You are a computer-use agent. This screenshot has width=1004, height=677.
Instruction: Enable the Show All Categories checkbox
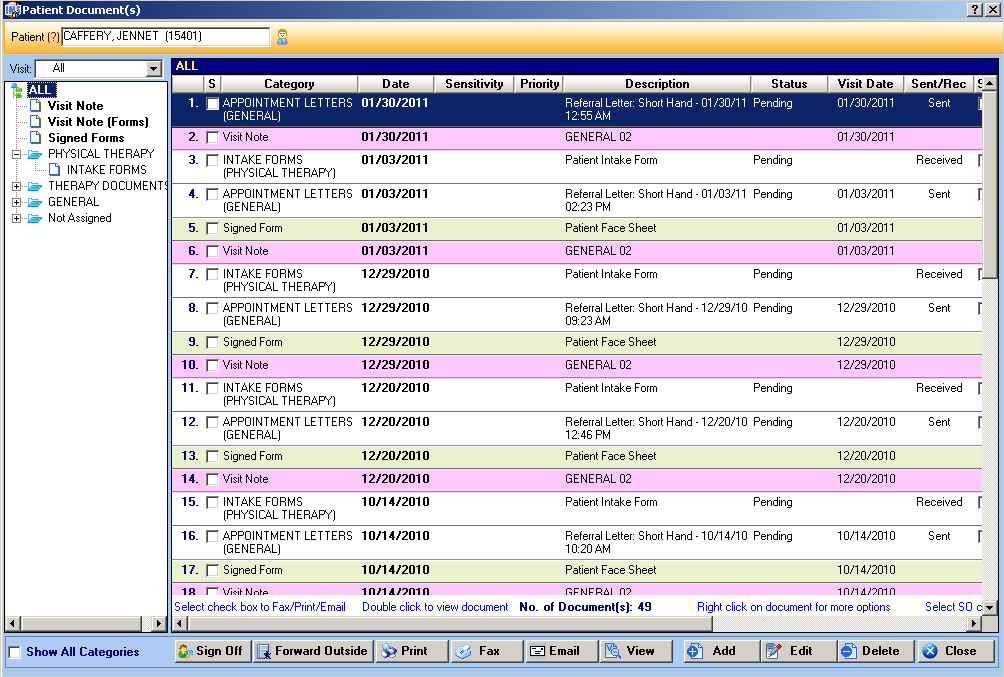[15, 651]
